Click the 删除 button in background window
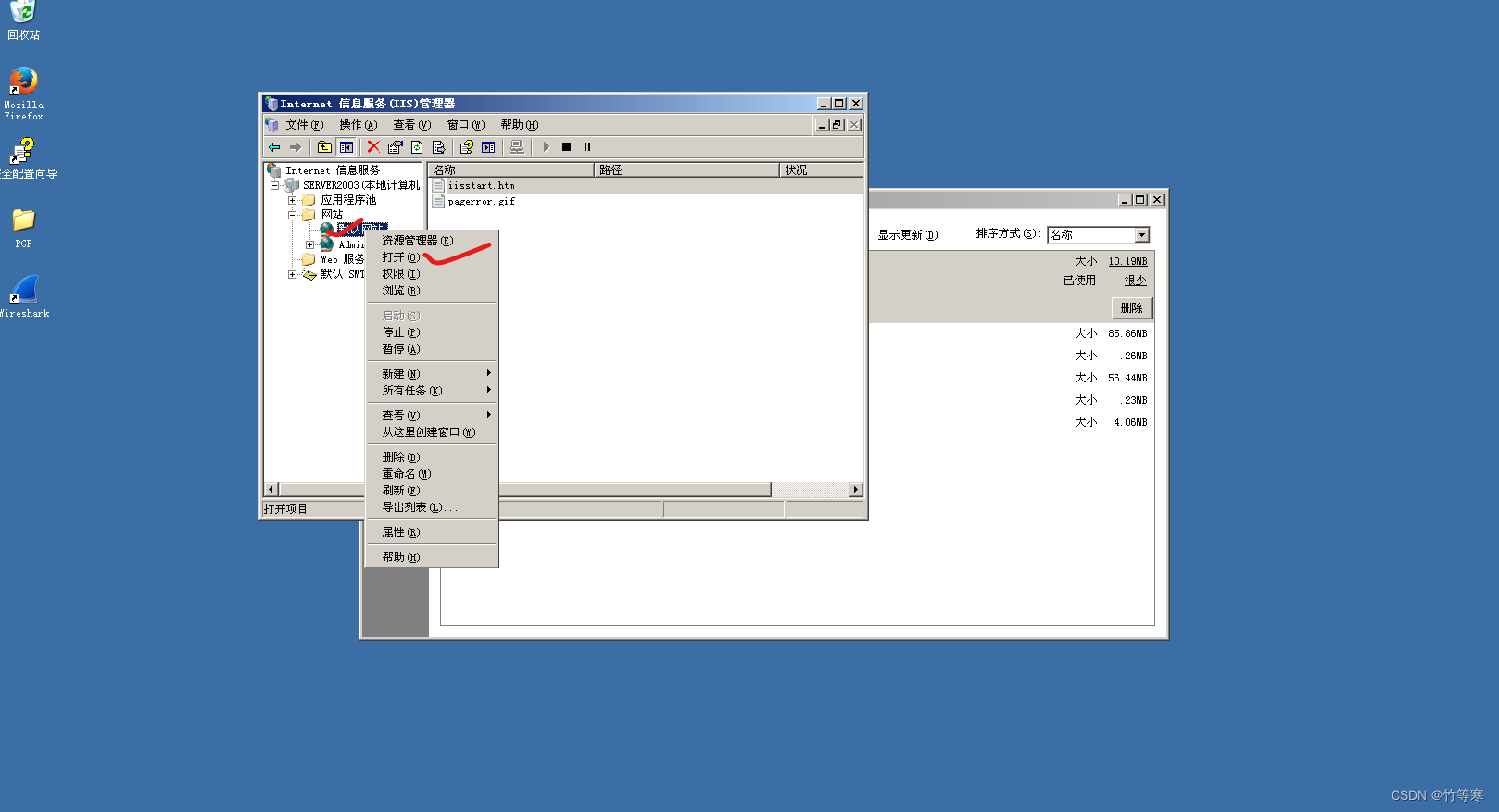Screen dimensions: 1499x812 point(1131,308)
